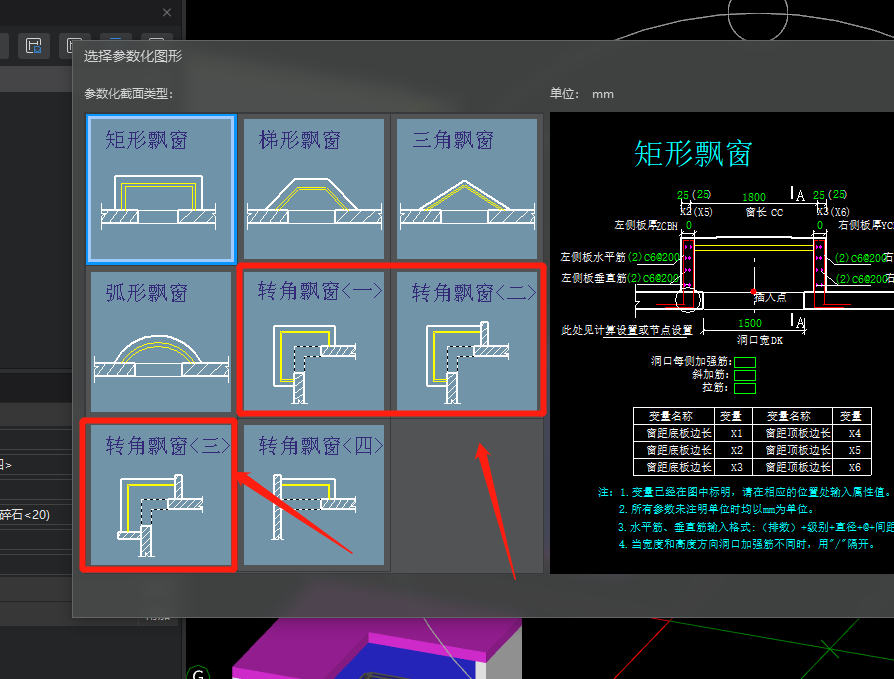Edit the 左侧板垂直筋 value (2)C6@200
Screen dimensions: 894x679
click(x=654, y=278)
